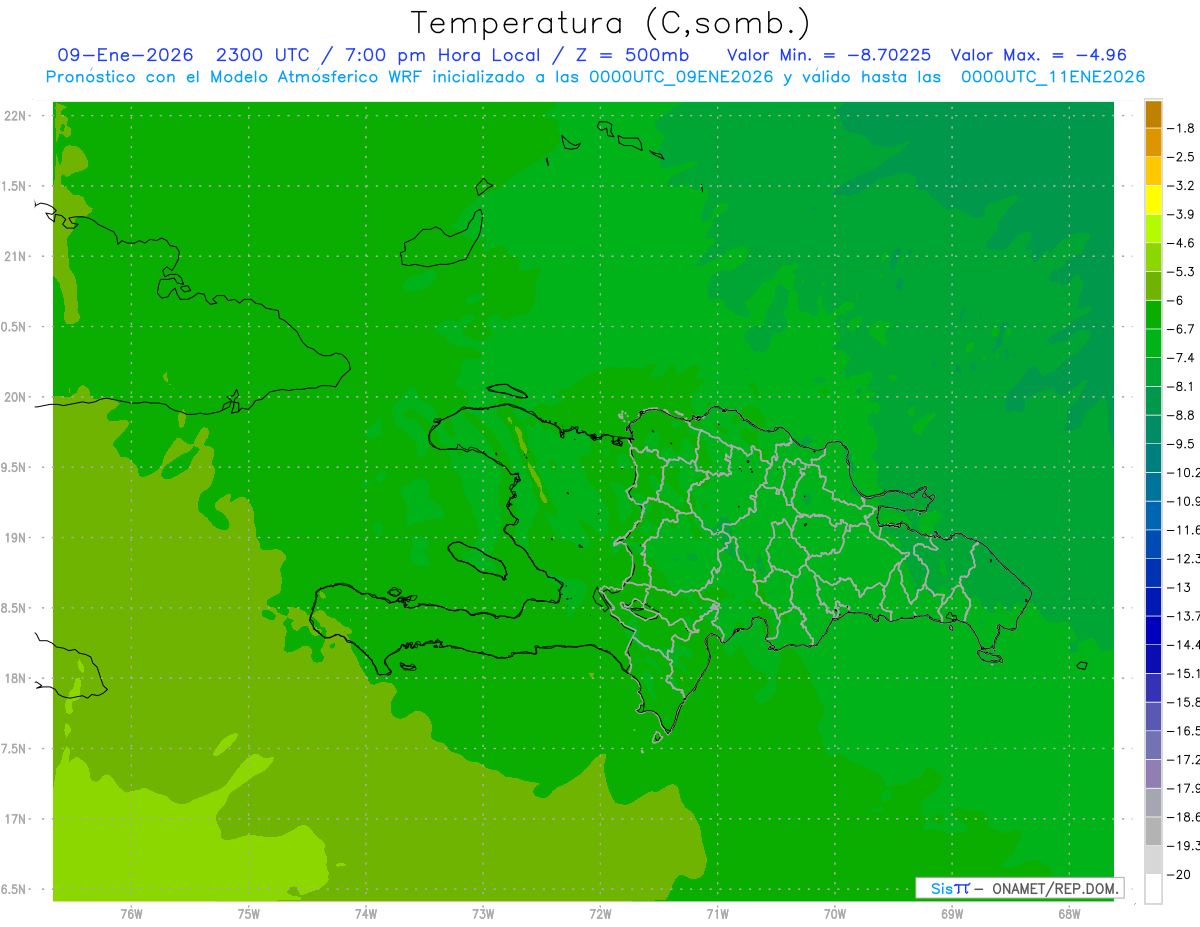
Task: Click the "17N" latitude label
Action: pyautogui.click(x=15, y=819)
